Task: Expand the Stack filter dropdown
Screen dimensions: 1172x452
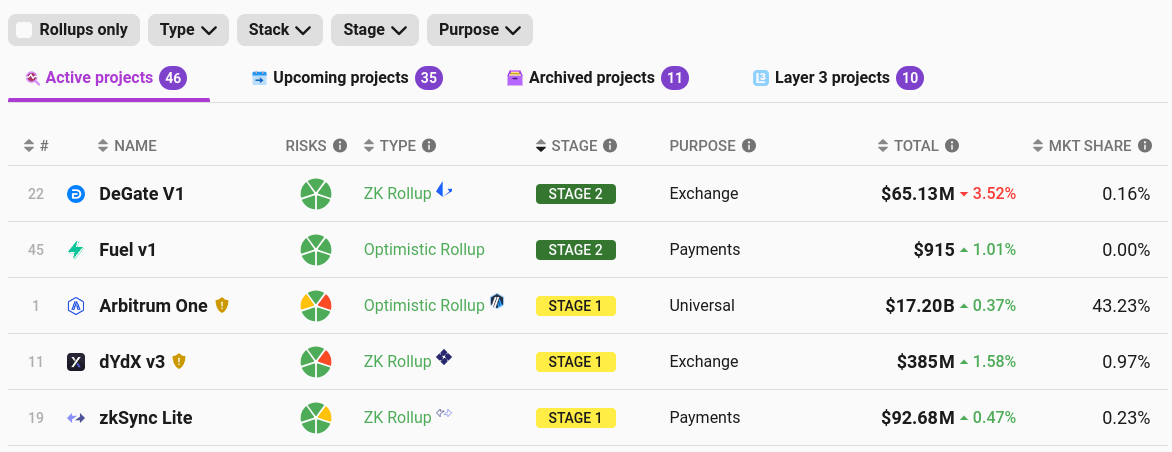Action: tap(279, 30)
